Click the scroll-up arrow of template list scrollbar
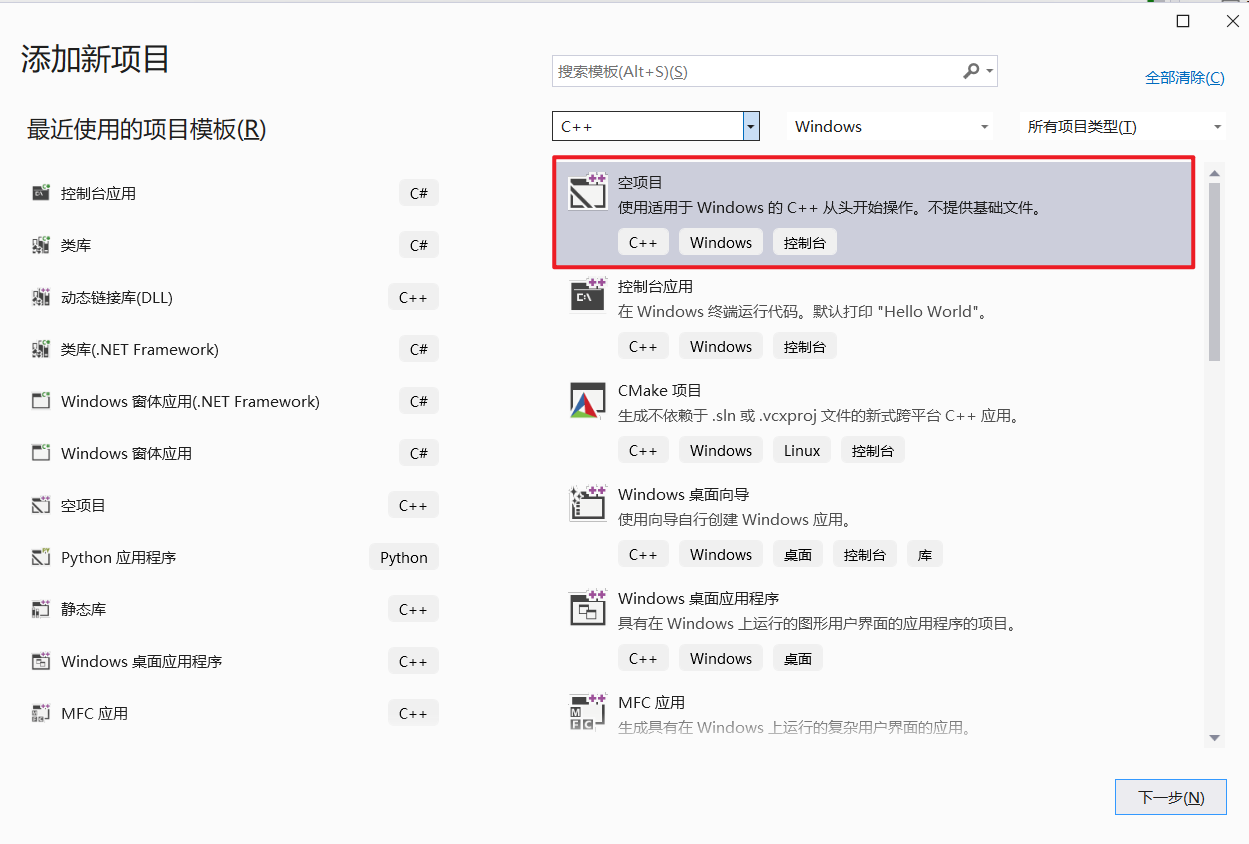This screenshot has width=1249, height=844. pyautogui.click(x=1215, y=173)
